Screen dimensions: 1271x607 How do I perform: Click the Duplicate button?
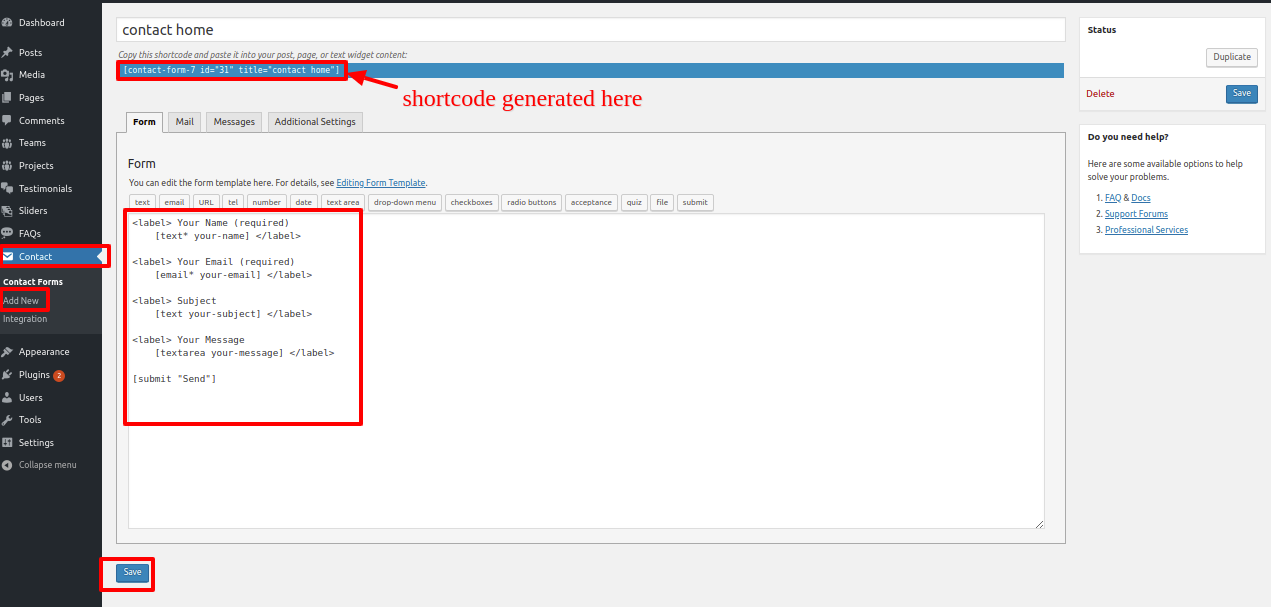(1231, 57)
